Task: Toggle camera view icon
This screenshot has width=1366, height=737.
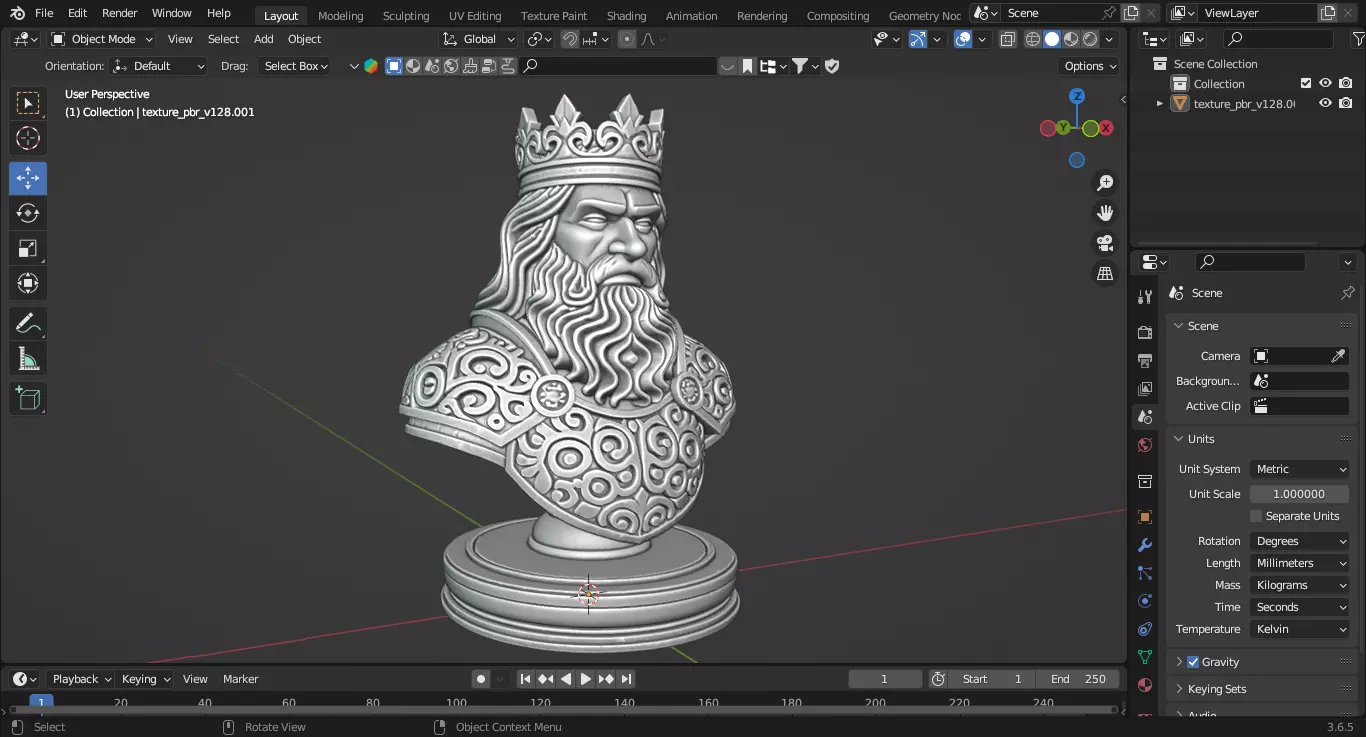Action: [1105, 243]
